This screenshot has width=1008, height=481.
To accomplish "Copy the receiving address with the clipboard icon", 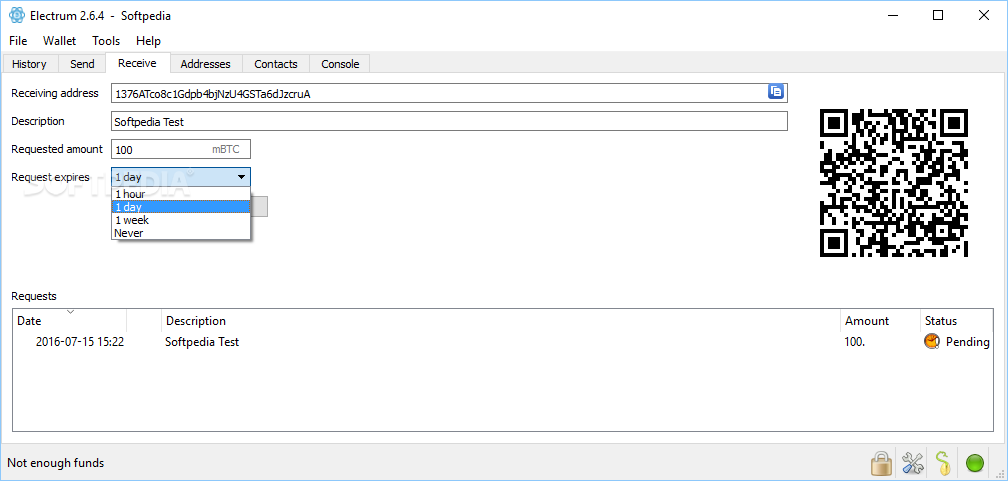I will [x=776, y=93].
